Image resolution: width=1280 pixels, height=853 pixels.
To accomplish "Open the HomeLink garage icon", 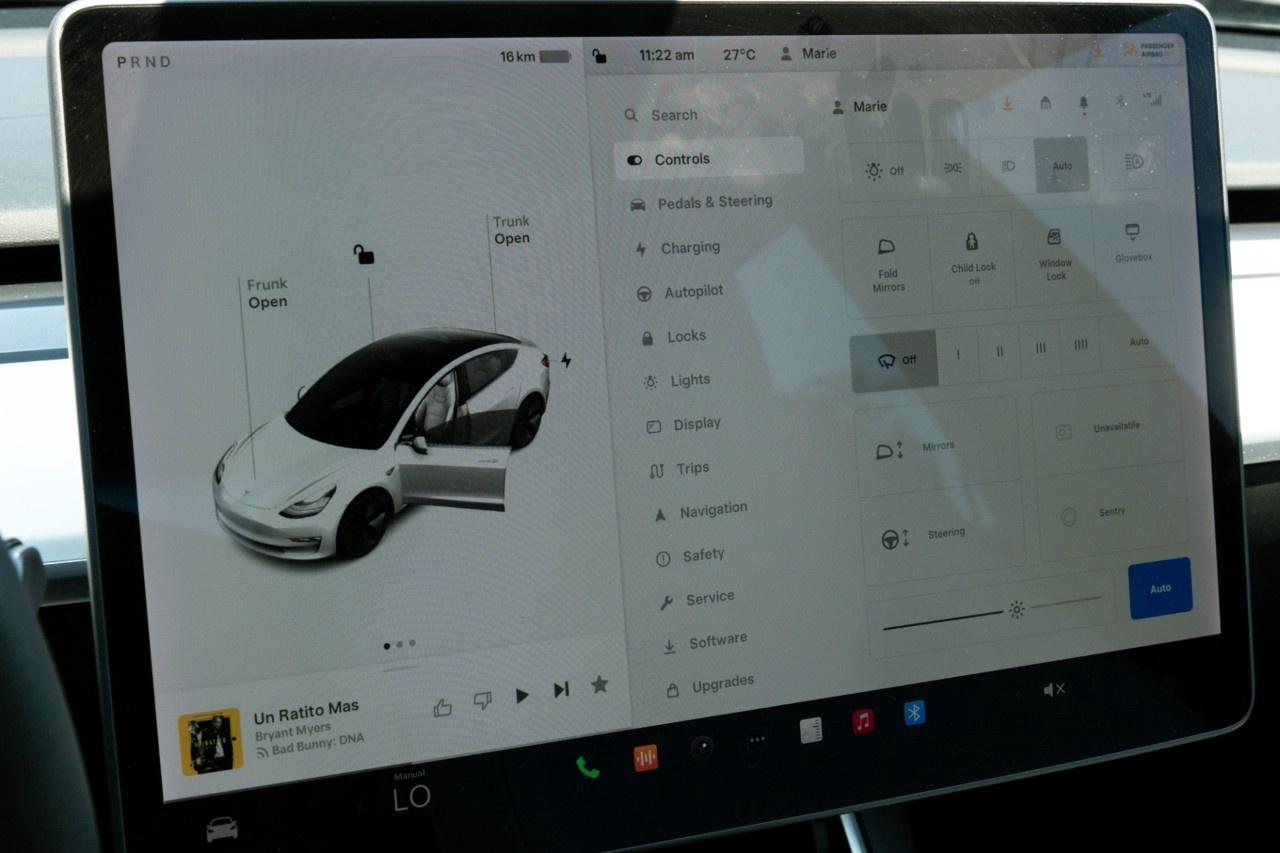I will [x=1045, y=103].
